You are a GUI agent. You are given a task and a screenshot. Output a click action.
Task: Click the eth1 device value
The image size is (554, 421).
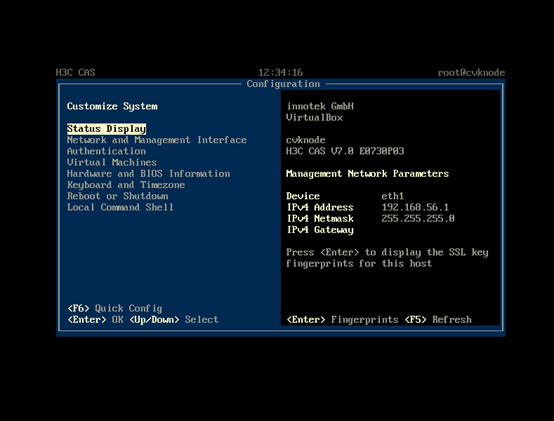pyautogui.click(x=393, y=196)
